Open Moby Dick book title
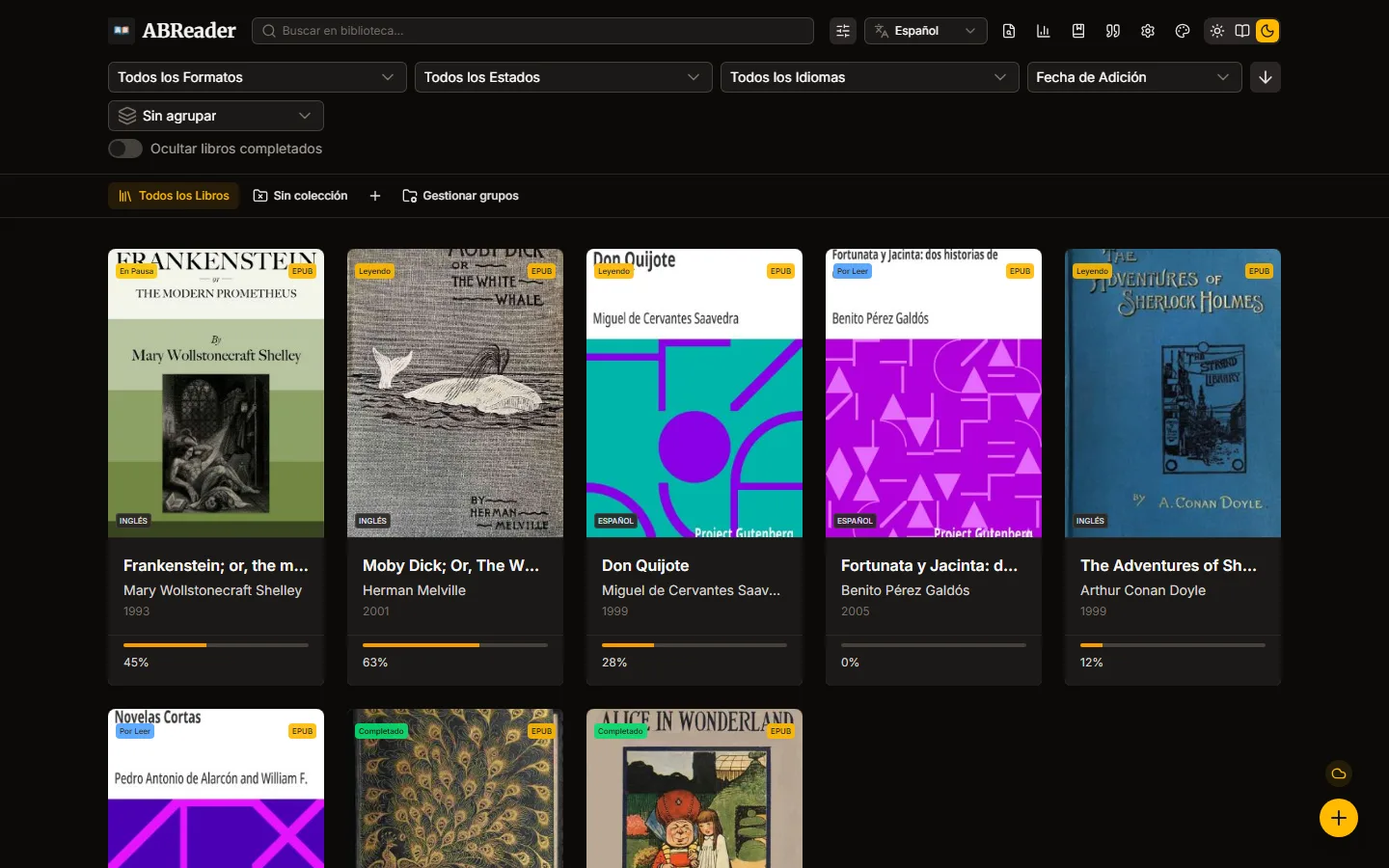 (x=450, y=565)
